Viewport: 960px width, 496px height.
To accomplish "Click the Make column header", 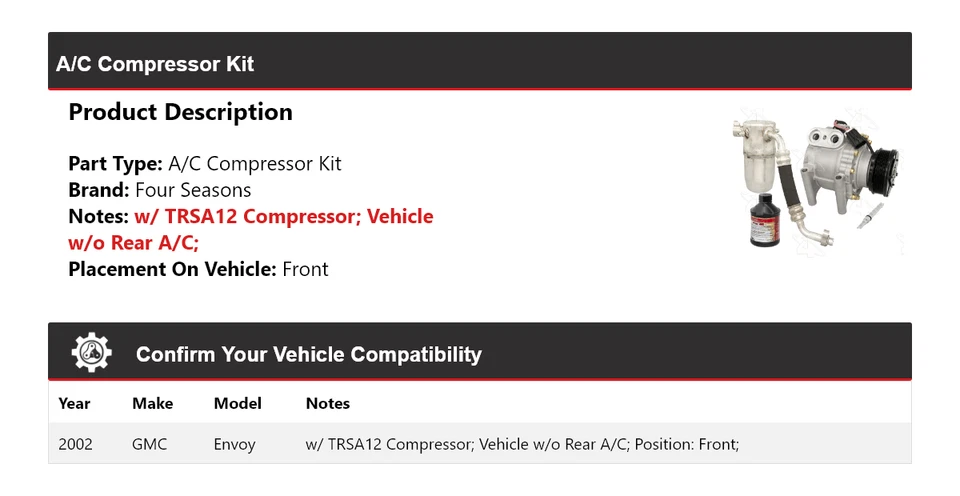I will [152, 404].
